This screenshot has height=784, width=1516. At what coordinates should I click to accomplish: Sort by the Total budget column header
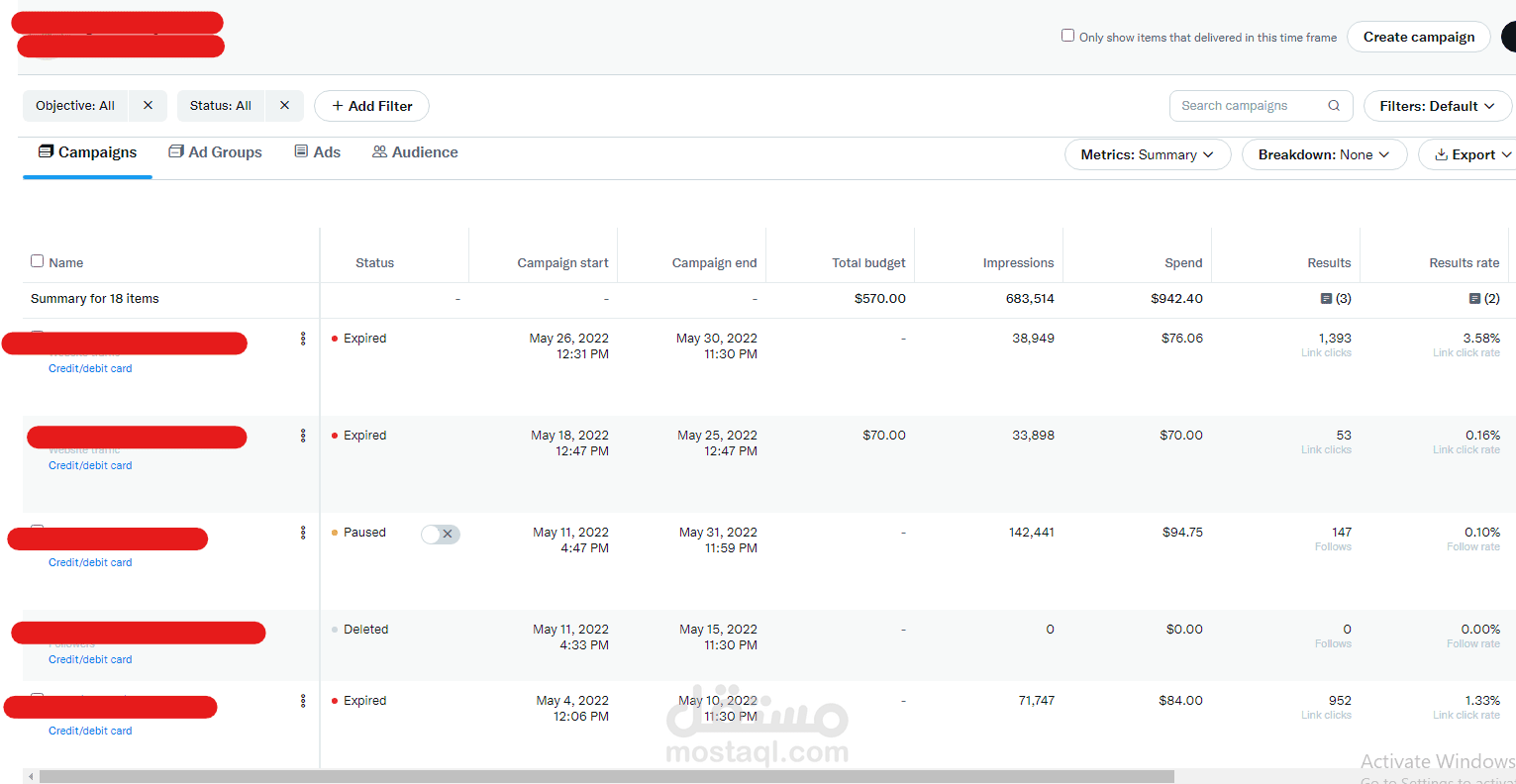coord(868,263)
